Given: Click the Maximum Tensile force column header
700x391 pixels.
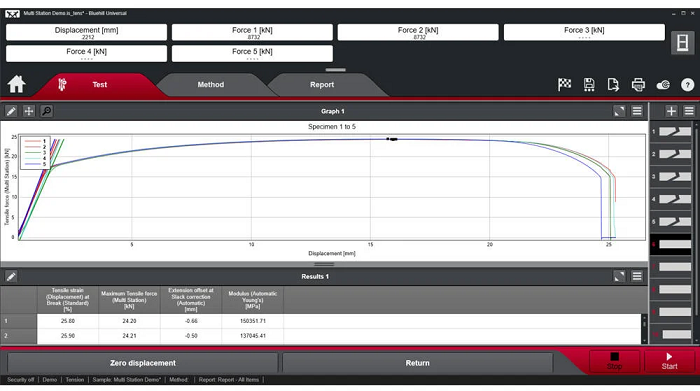Looking at the screenshot, I should tap(129, 300).
